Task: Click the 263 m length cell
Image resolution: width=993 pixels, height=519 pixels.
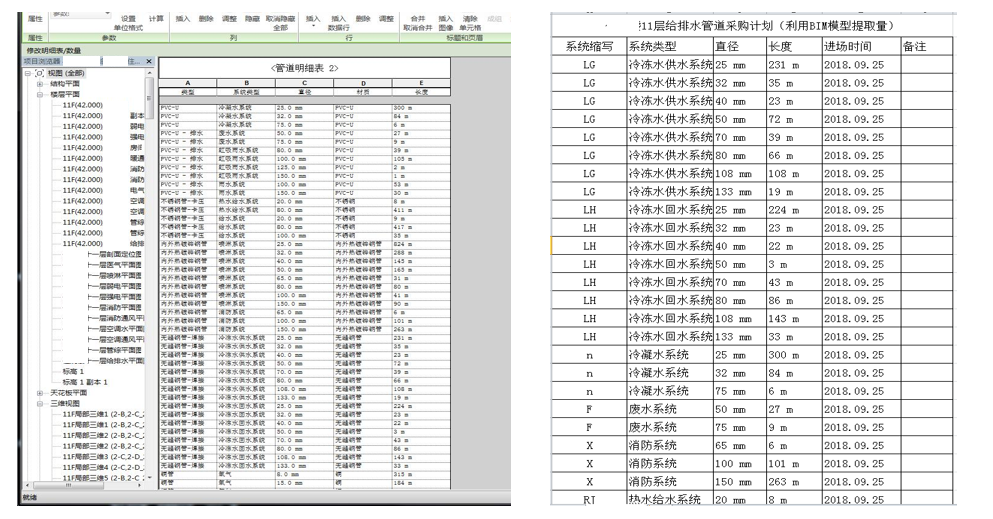Action: (794, 482)
